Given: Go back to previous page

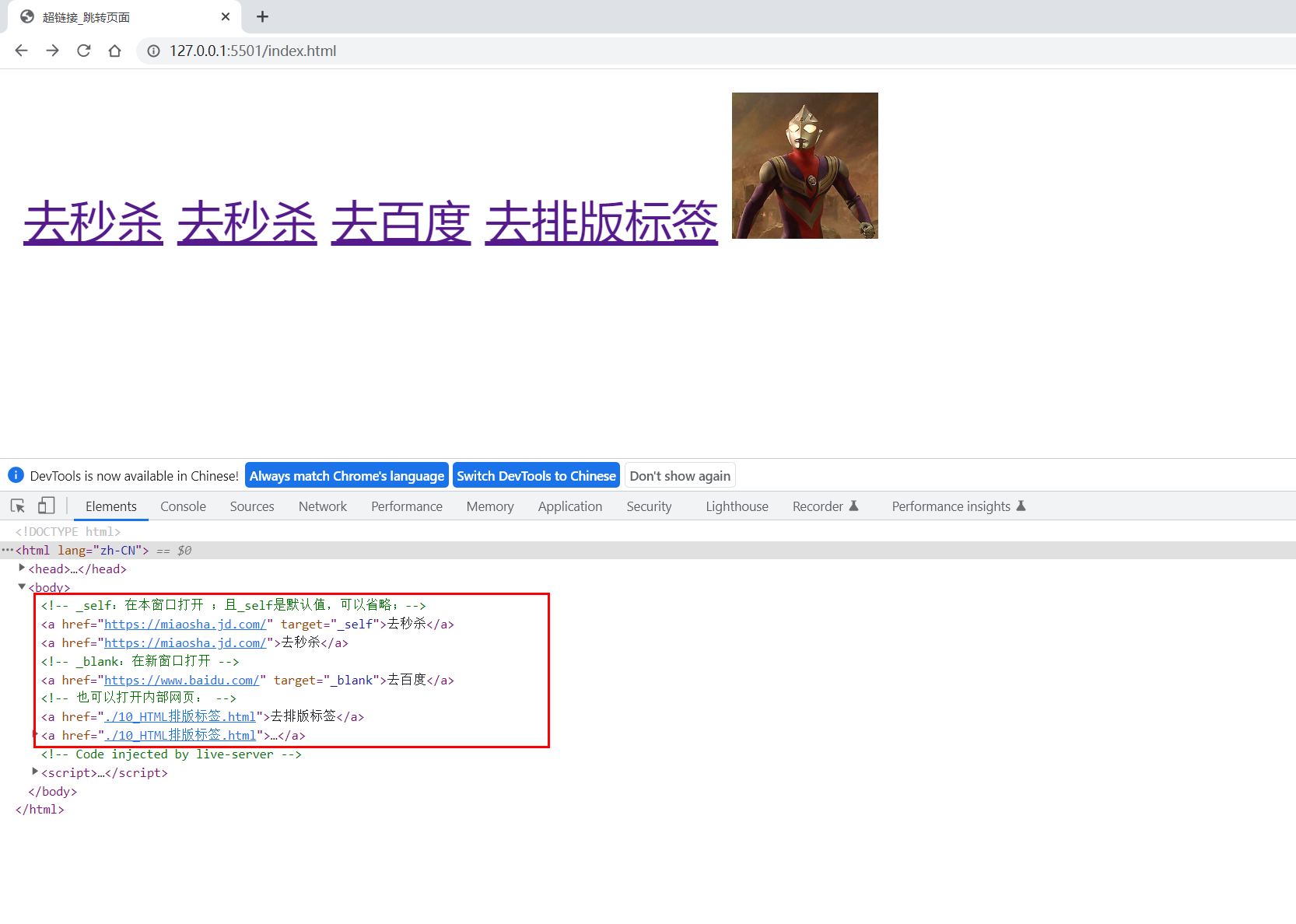Looking at the screenshot, I should [x=21, y=51].
